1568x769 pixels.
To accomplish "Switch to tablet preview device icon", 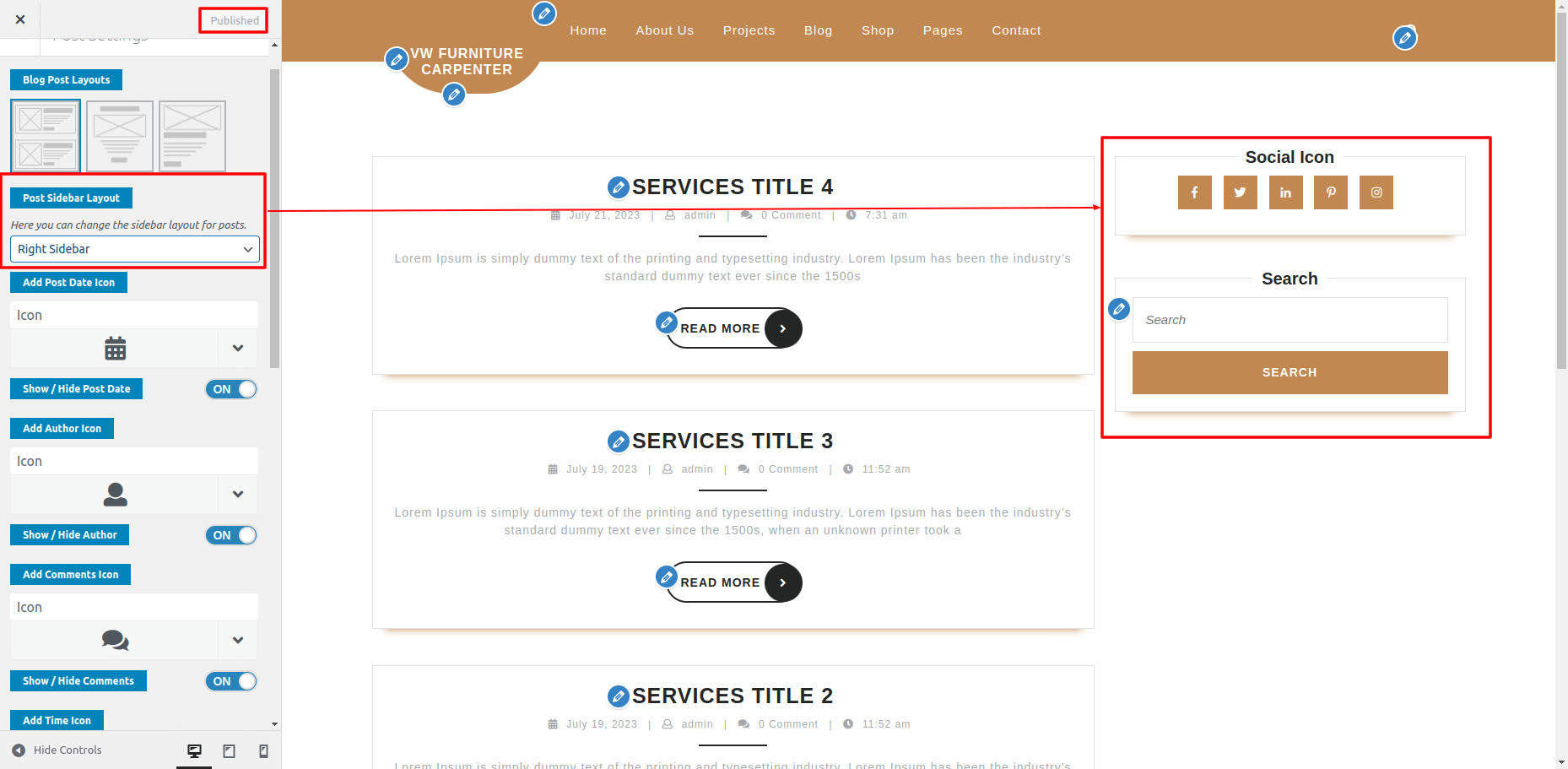I will click(x=229, y=750).
